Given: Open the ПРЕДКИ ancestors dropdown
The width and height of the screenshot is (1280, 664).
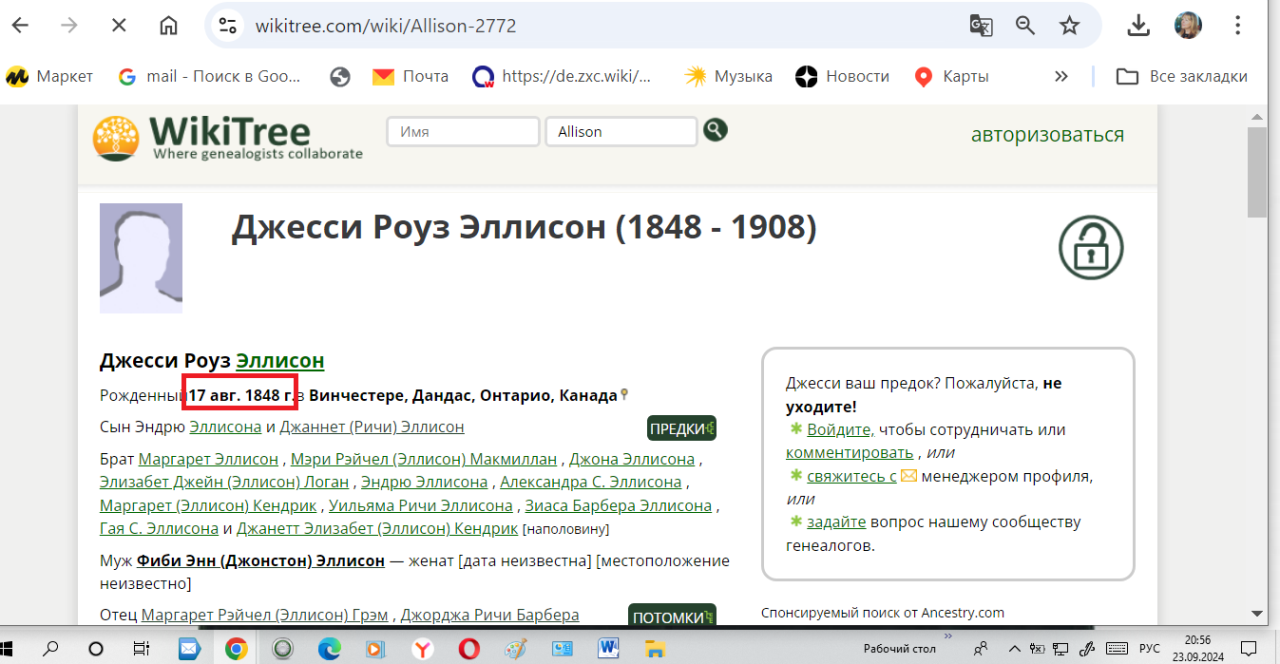Looking at the screenshot, I should click(x=681, y=428).
